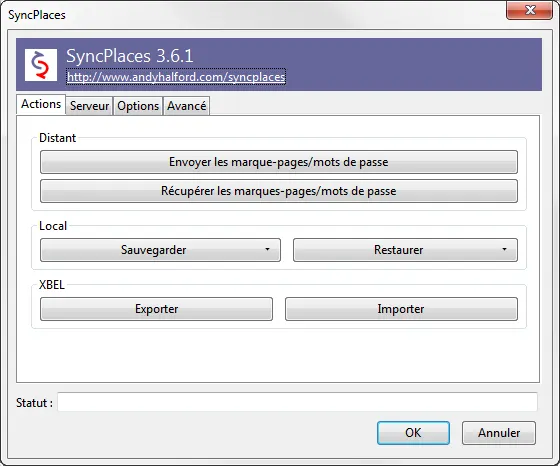
Task: Close the SyncPlaces dialog window
Action: [x=530, y=10]
